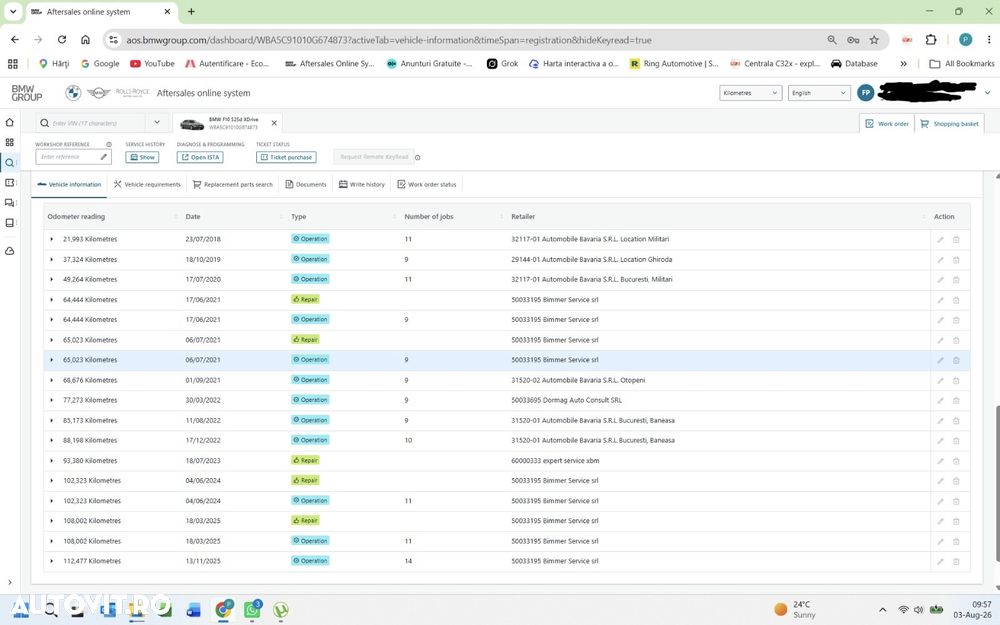Screen dimensions: 1000x625
Task: Click the edit pencil for 21,993 Kilometres row
Action: [940, 240]
